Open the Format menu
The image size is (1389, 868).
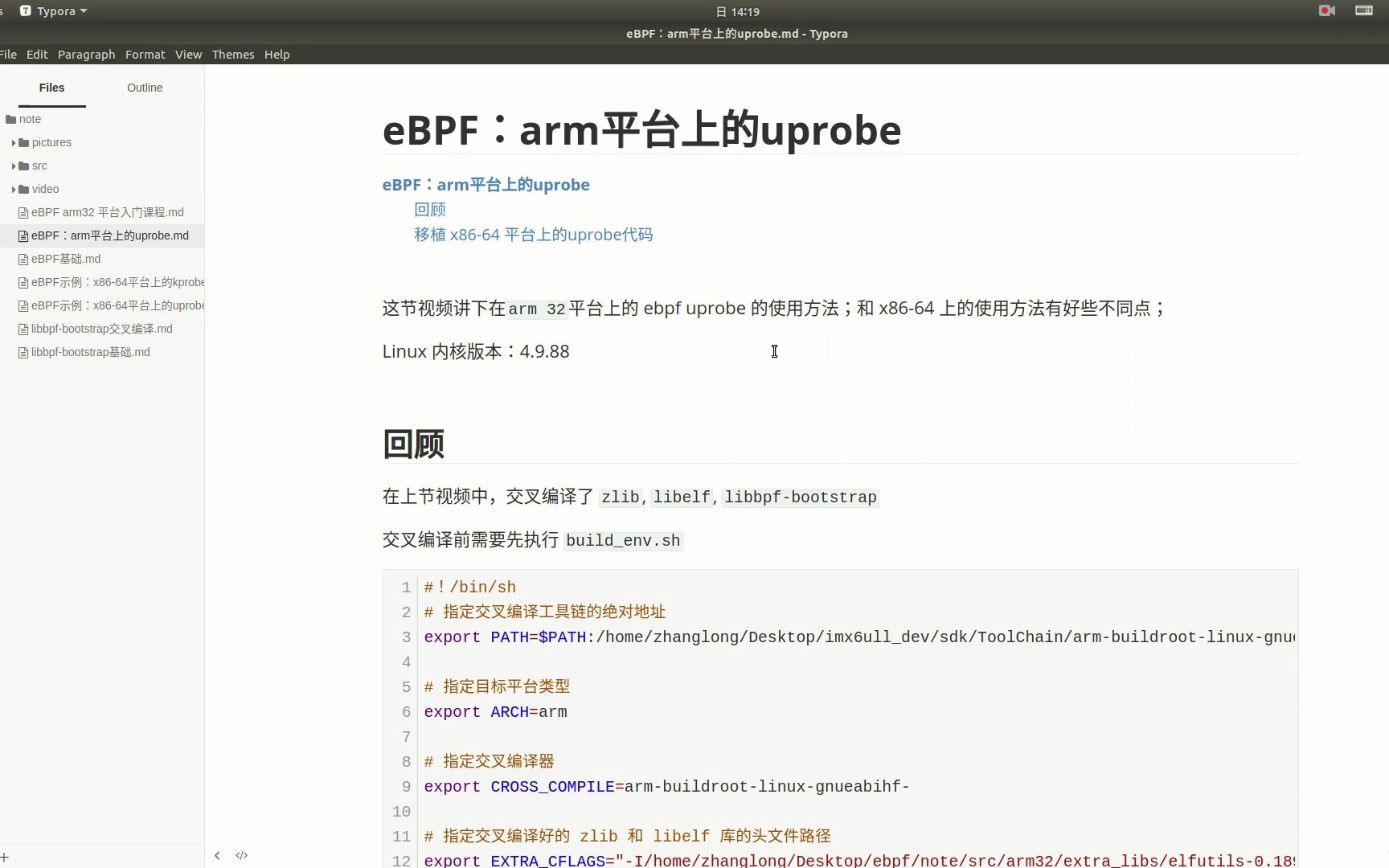pyautogui.click(x=145, y=54)
